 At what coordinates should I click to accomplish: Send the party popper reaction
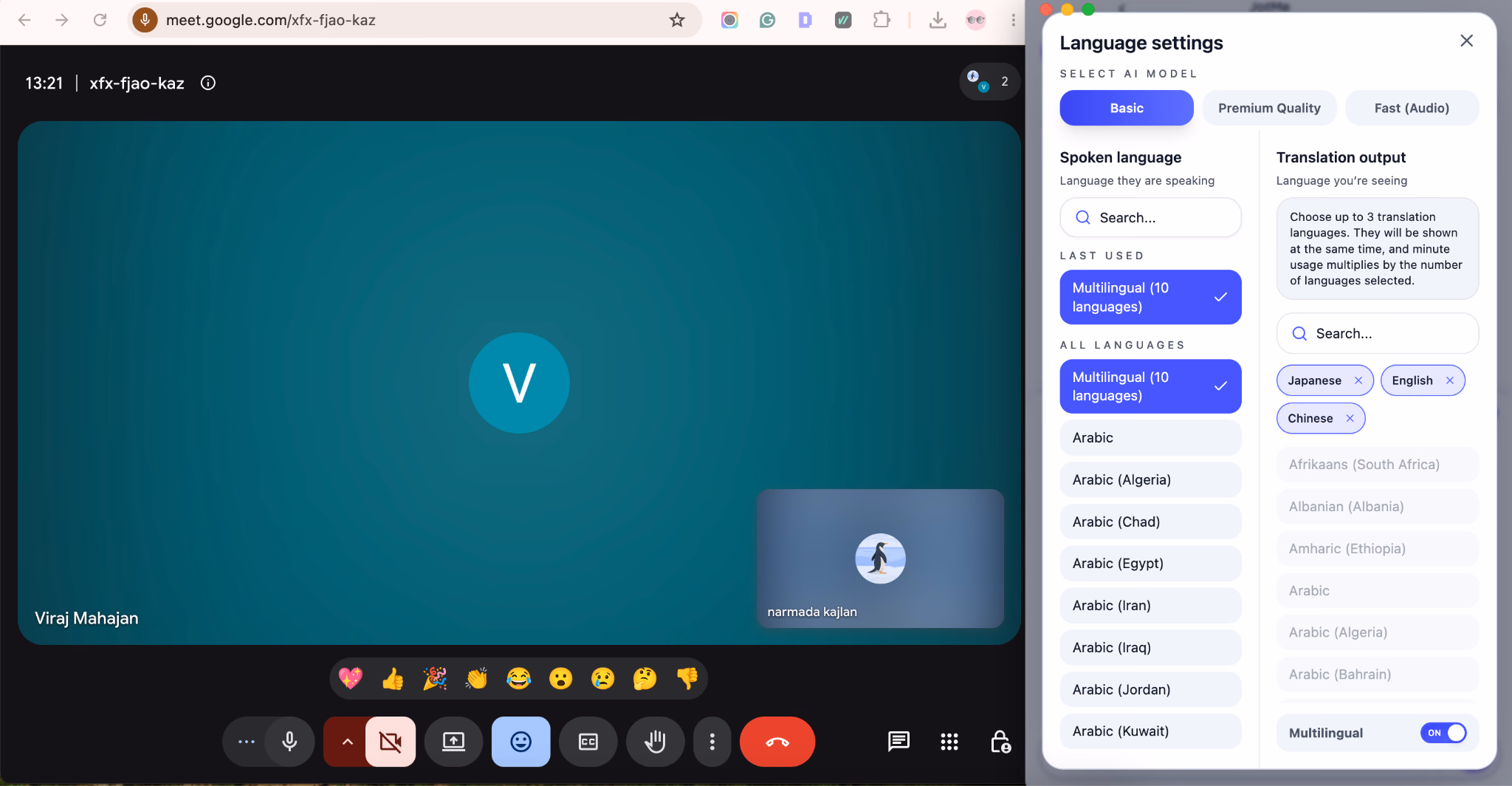[435, 678]
